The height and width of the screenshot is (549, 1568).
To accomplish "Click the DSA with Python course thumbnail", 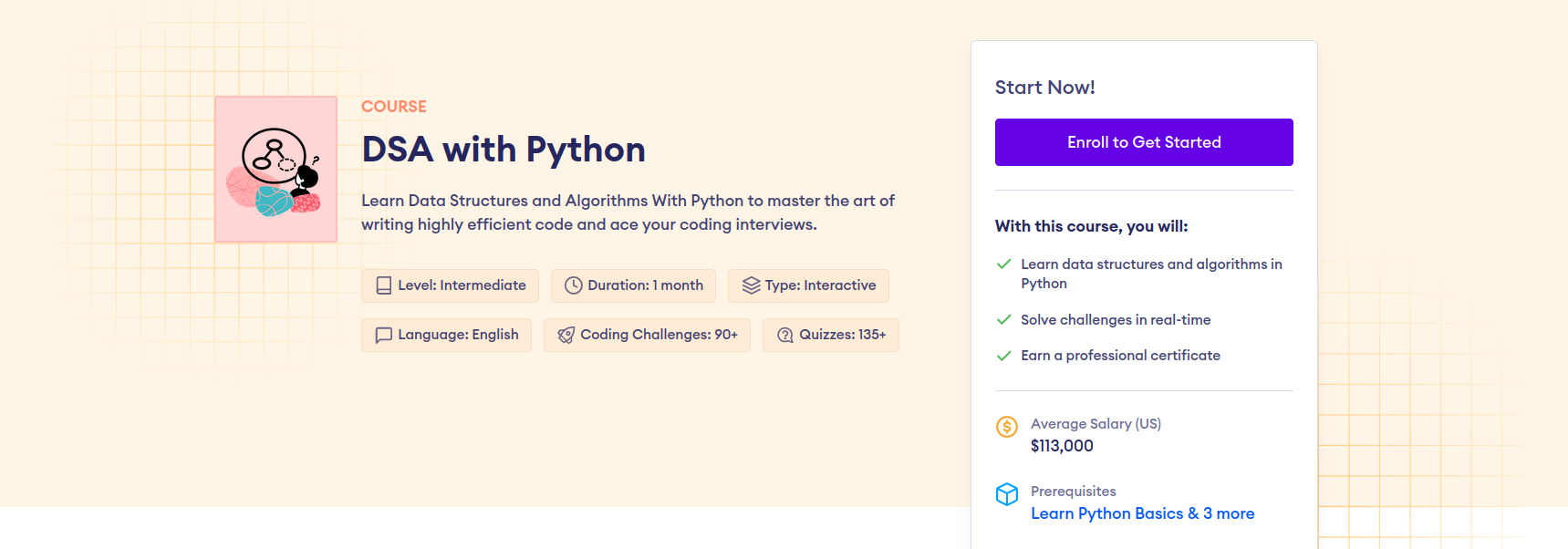I will pyautogui.click(x=275, y=169).
